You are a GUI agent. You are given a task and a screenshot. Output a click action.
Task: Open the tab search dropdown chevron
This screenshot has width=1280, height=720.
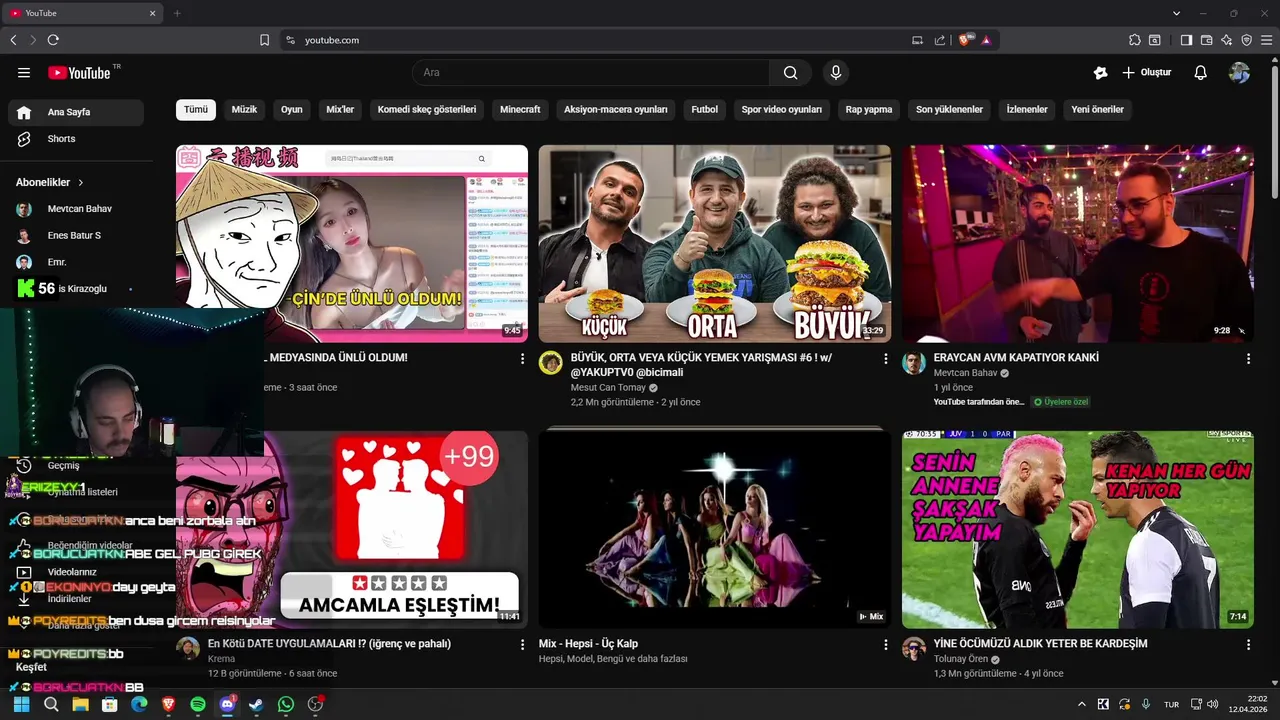1176,13
